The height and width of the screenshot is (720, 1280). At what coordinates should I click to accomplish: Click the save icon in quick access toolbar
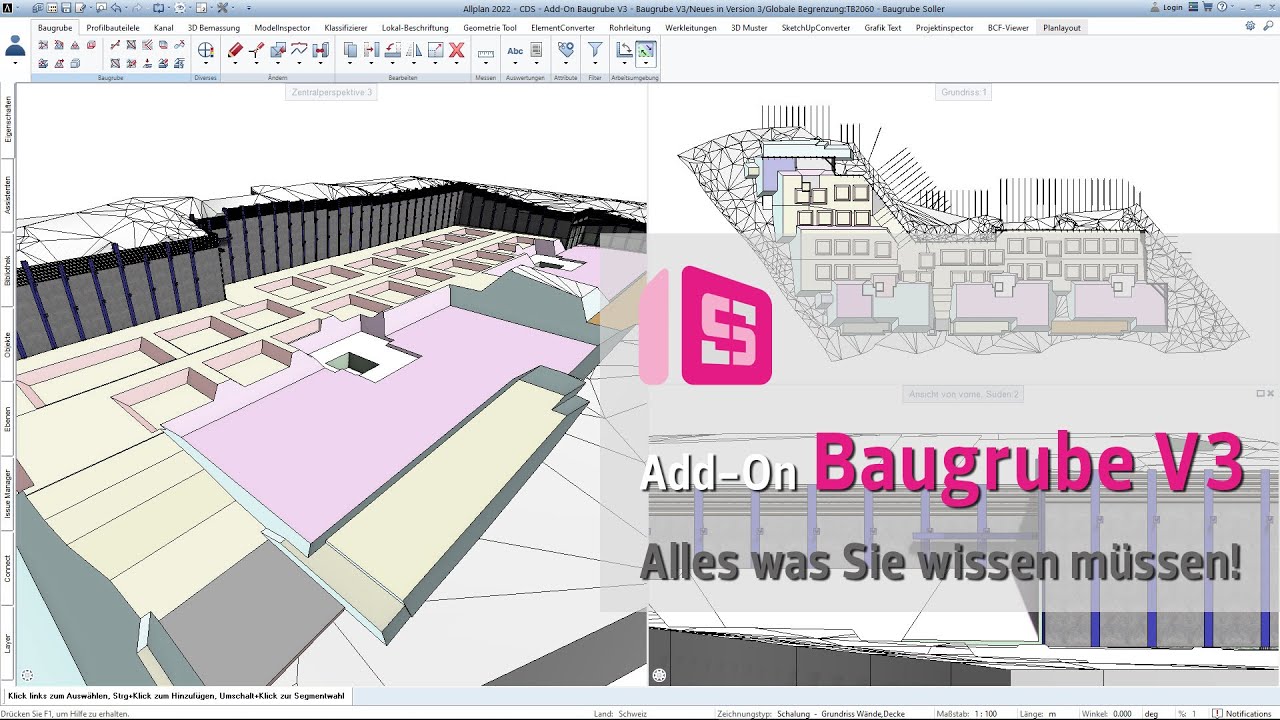point(66,7)
